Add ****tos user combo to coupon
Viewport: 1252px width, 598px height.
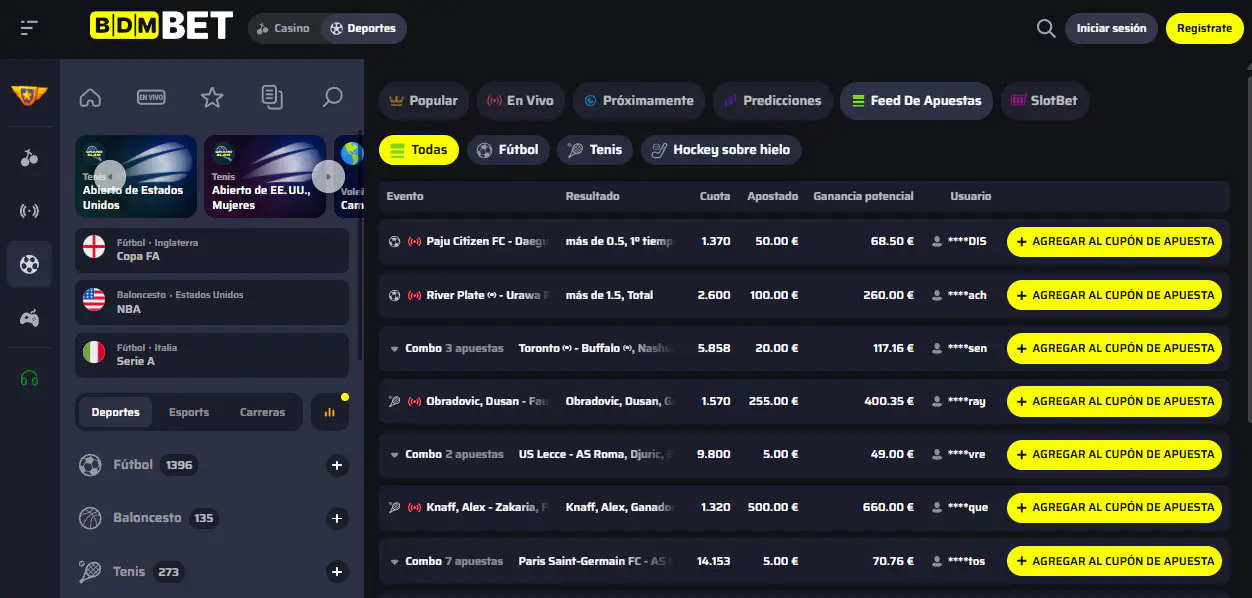click(x=1114, y=561)
